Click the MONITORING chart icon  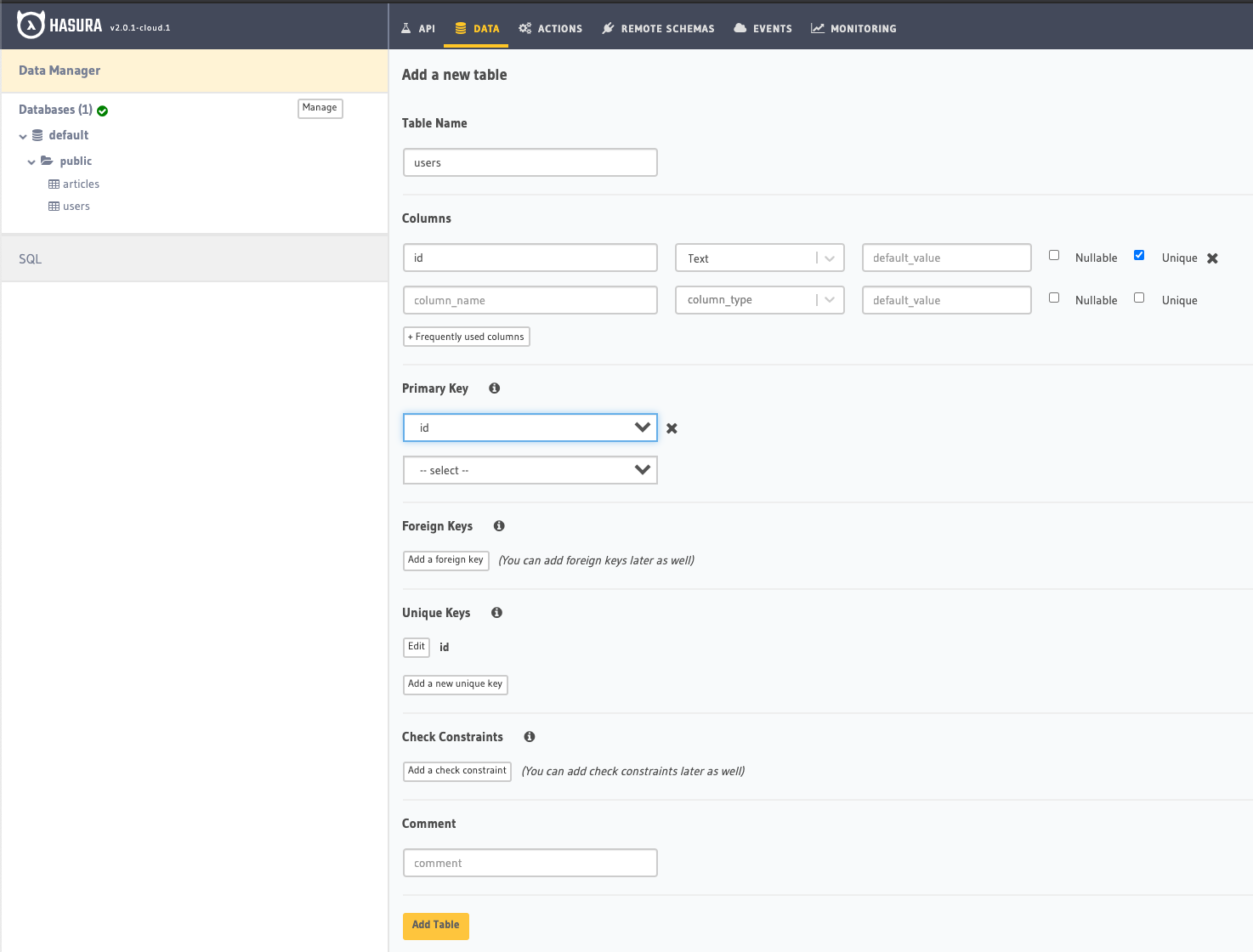point(818,28)
